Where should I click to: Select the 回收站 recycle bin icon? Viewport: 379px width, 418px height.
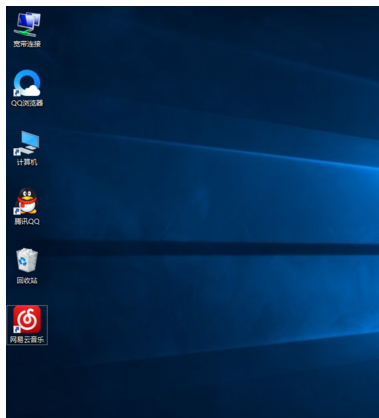click(27, 260)
